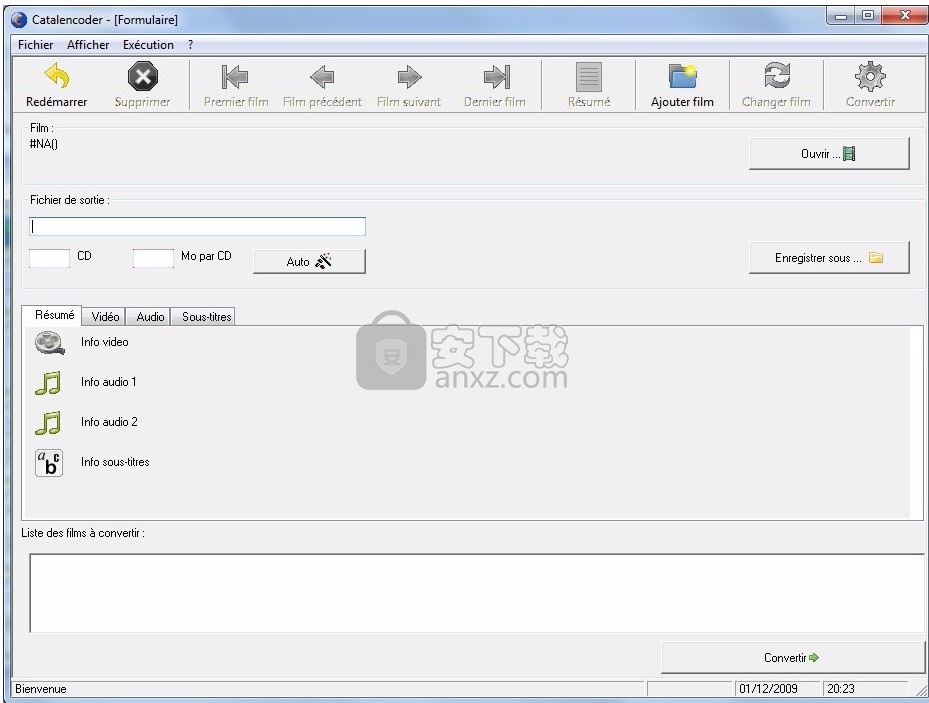Focus the CD count input field
Image resolution: width=929 pixels, height=703 pixels.
49,258
